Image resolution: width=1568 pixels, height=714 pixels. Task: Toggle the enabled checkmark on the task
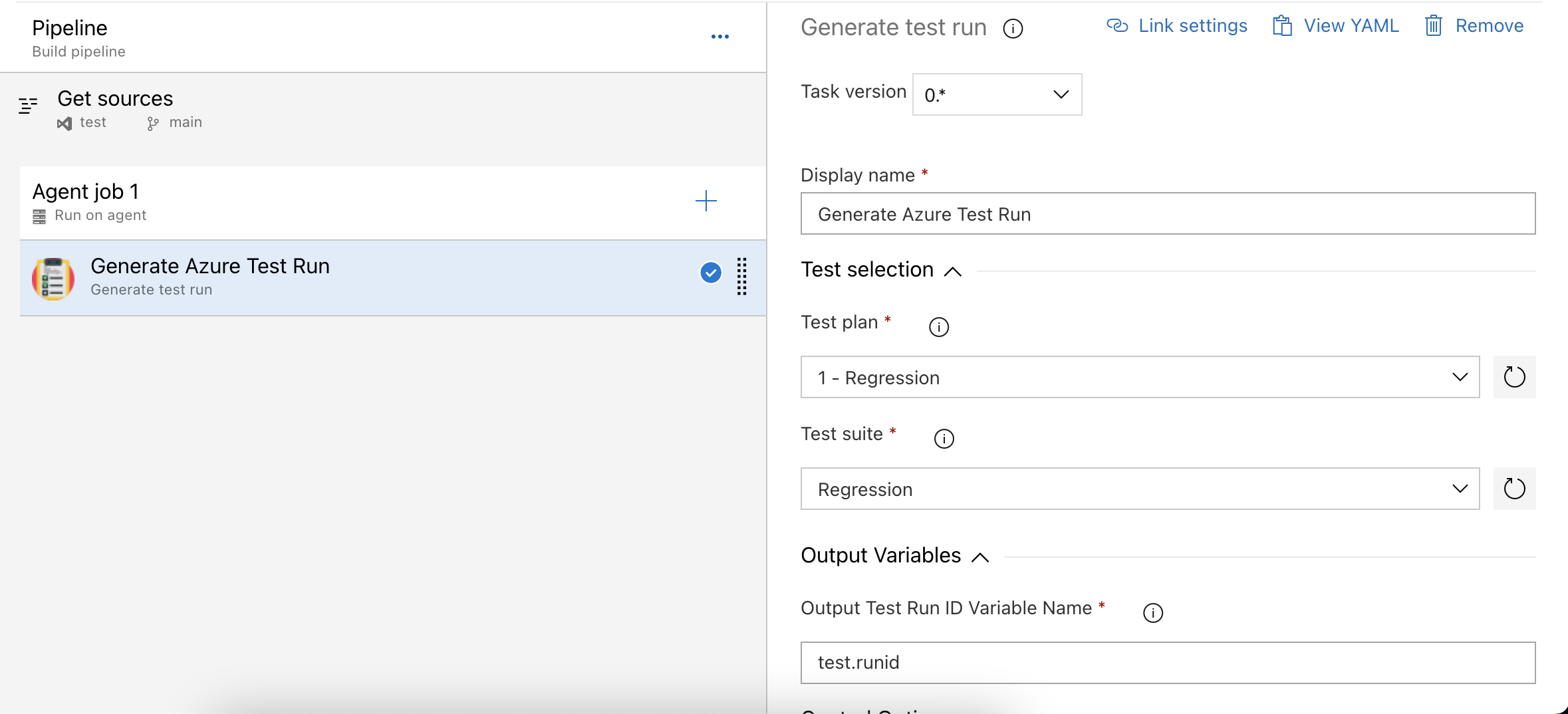tap(710, 273)
